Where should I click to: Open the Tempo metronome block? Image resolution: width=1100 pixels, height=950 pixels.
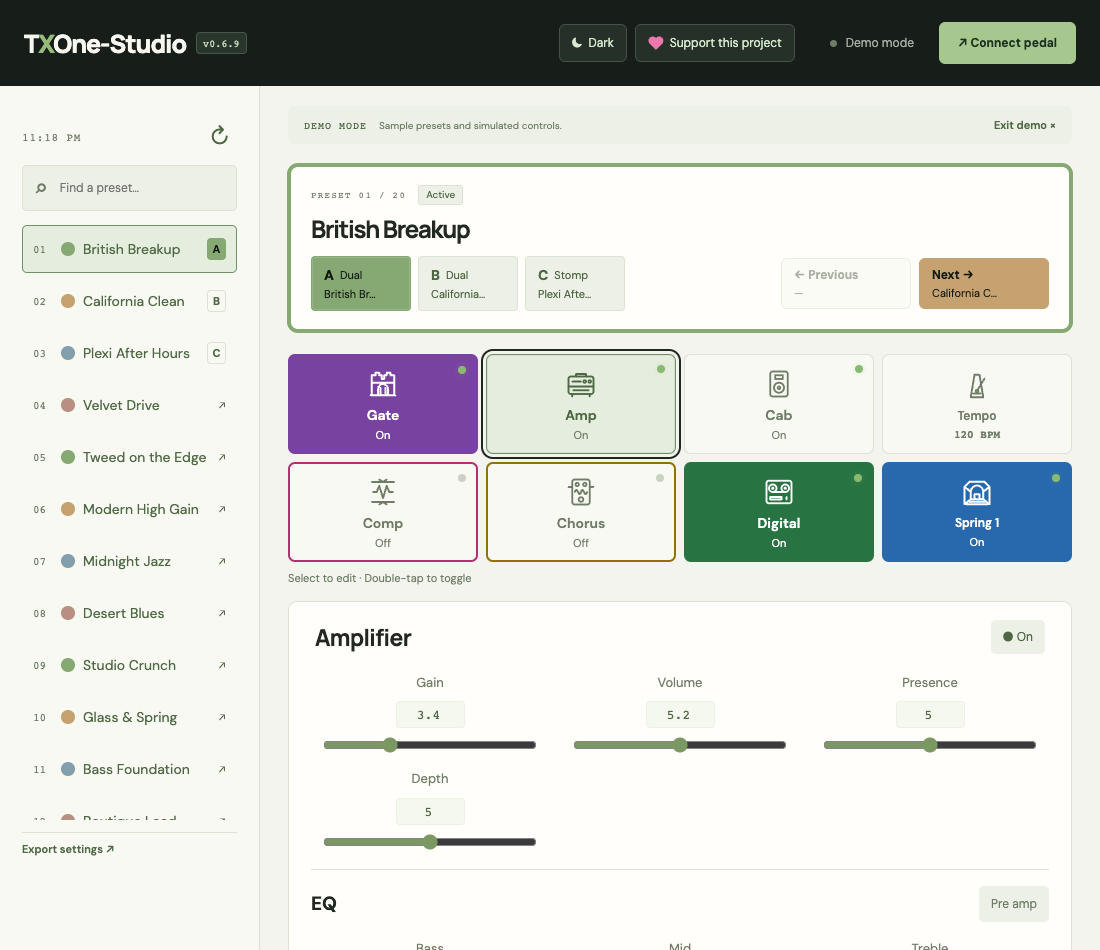coord(977,404)
